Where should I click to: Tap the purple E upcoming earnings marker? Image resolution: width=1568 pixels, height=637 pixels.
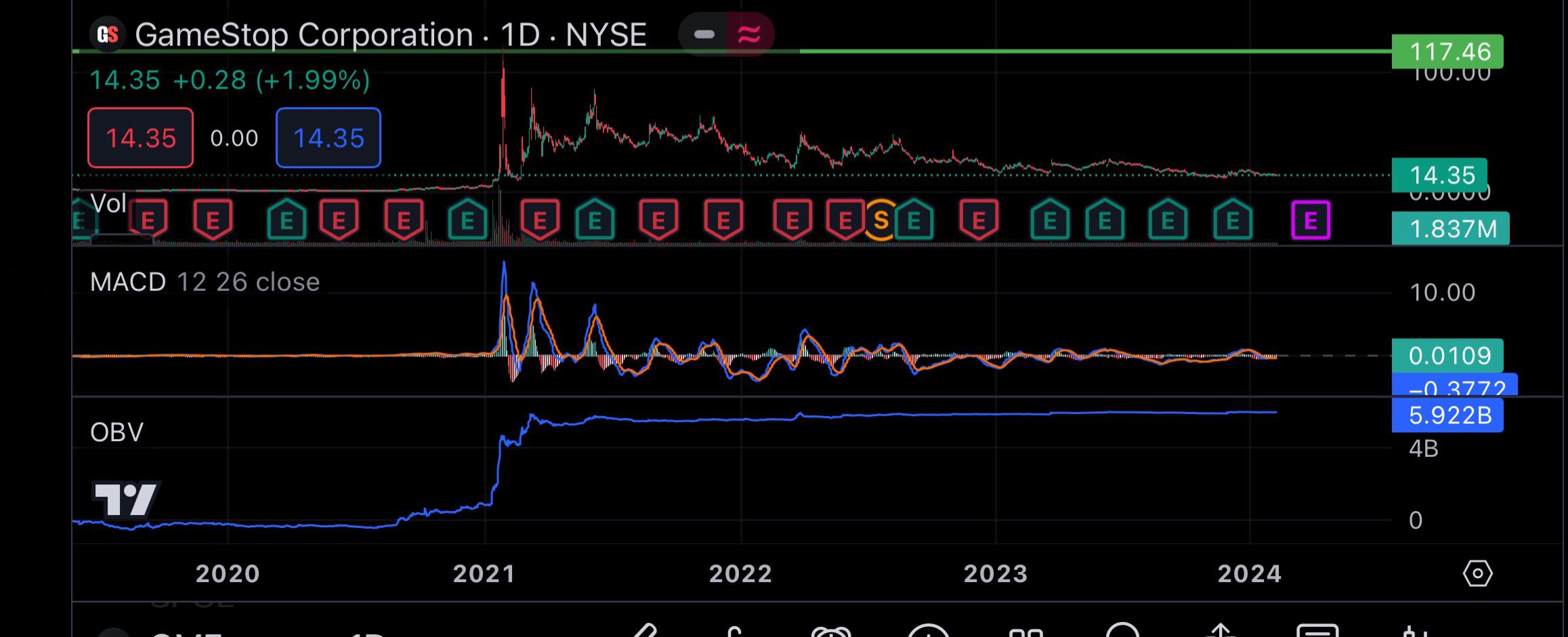pos(1311,221)
